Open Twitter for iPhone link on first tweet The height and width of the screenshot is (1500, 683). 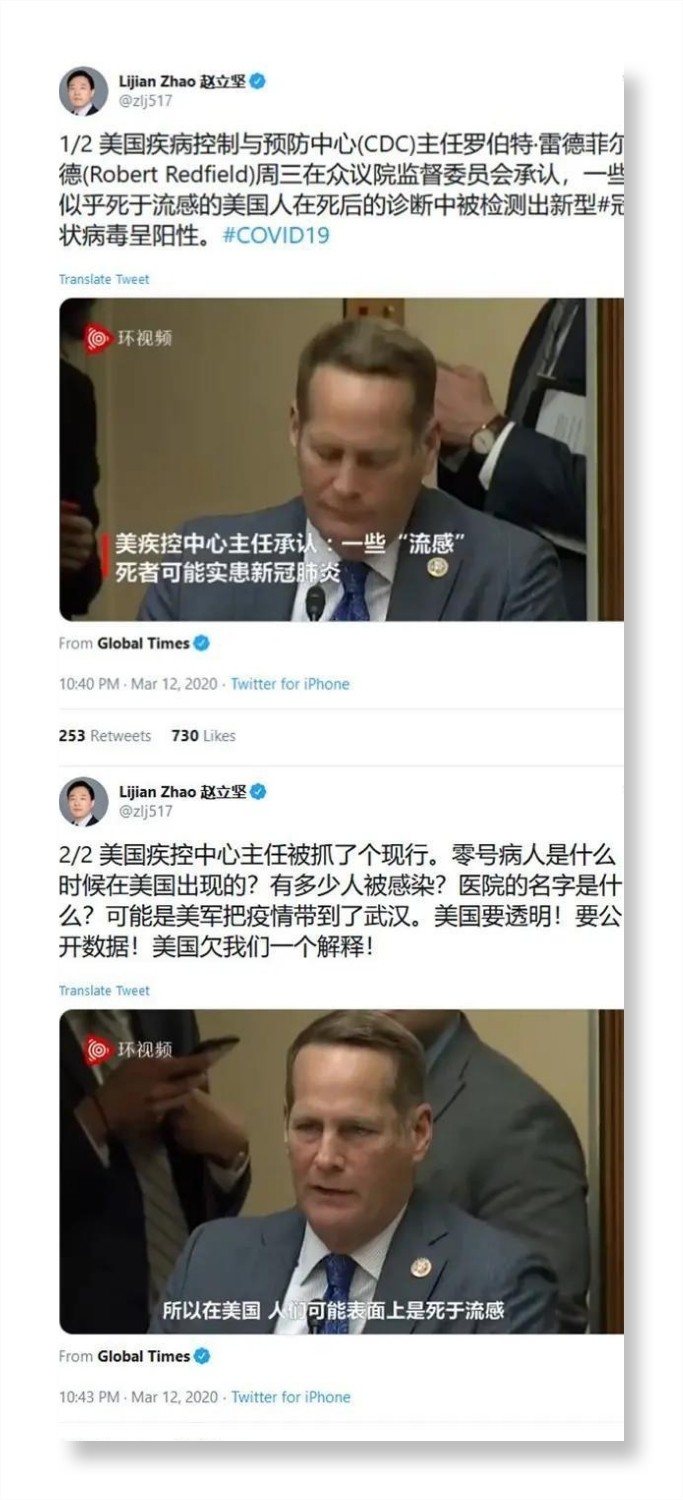click(x=290, y=684)
